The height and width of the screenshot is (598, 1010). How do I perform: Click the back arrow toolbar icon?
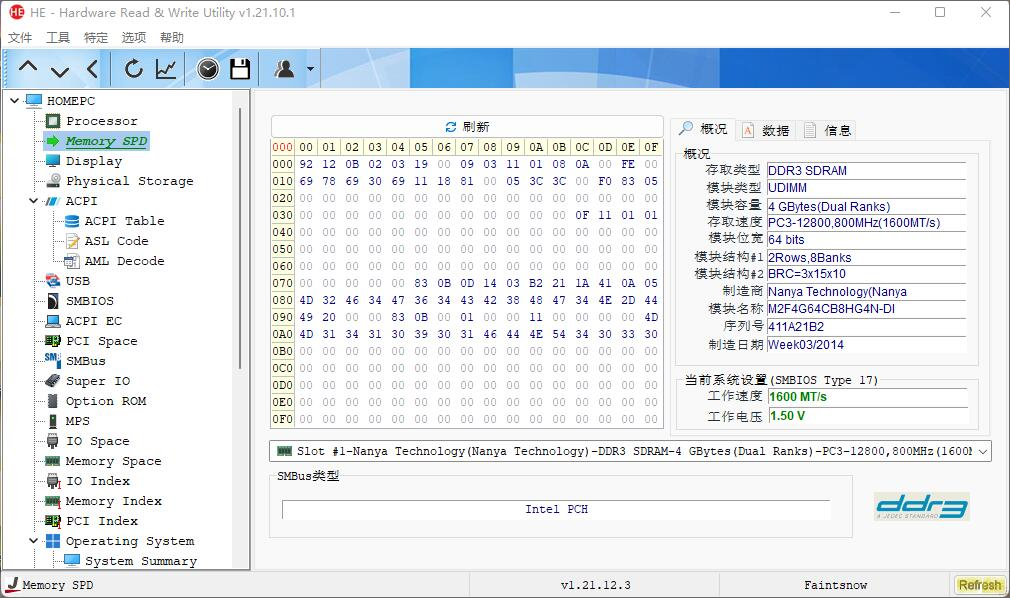[92, 69]
